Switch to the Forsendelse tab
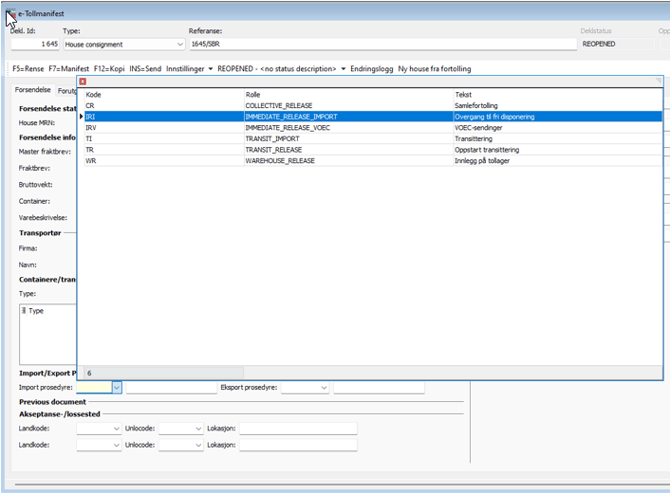The width and height of the screenshot is (670, 493). pos(33,90)
